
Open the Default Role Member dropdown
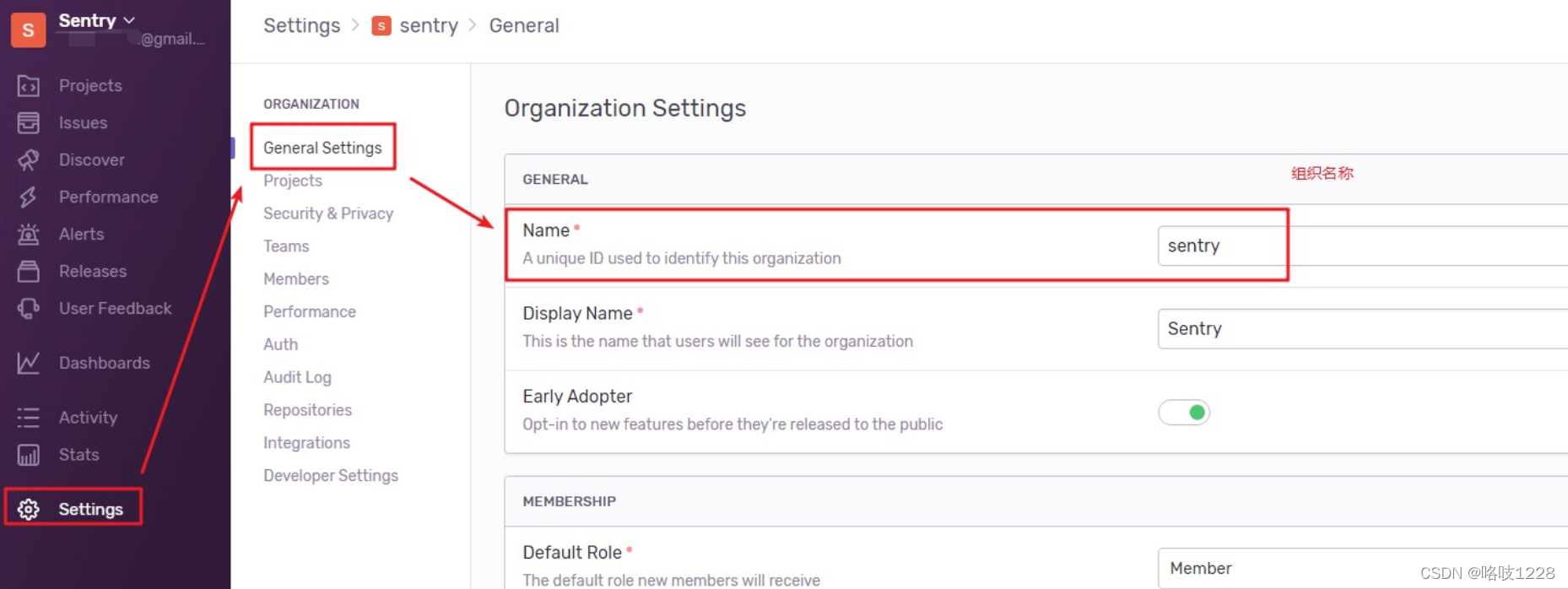click(x=1362, y=568)
